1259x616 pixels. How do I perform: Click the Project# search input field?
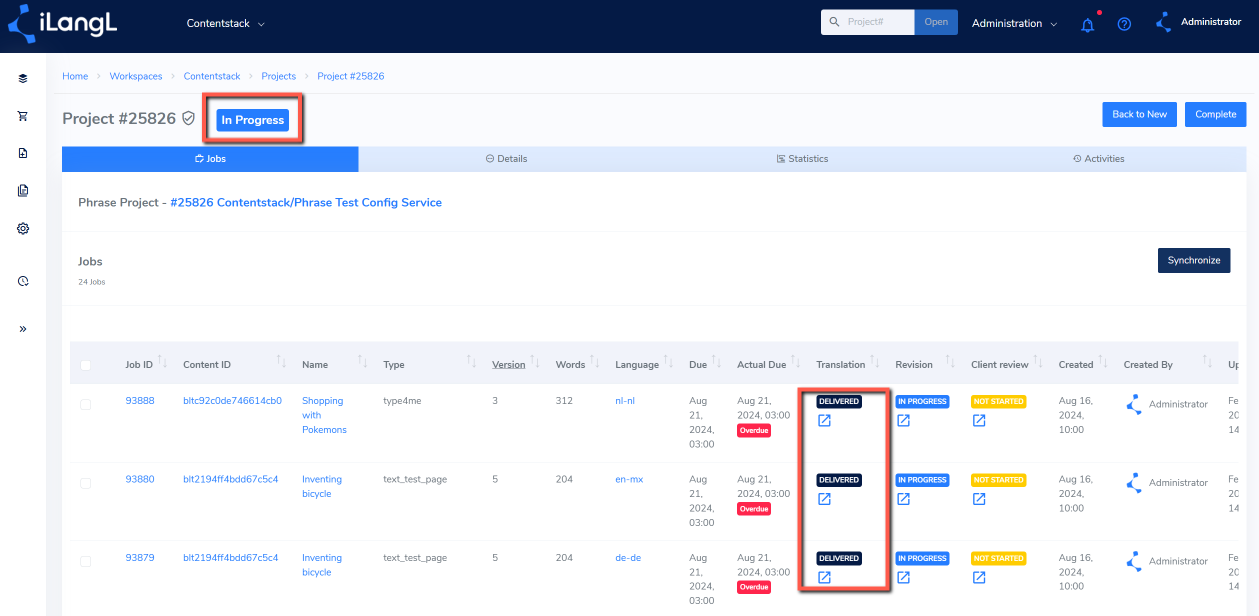click(878, 22)
